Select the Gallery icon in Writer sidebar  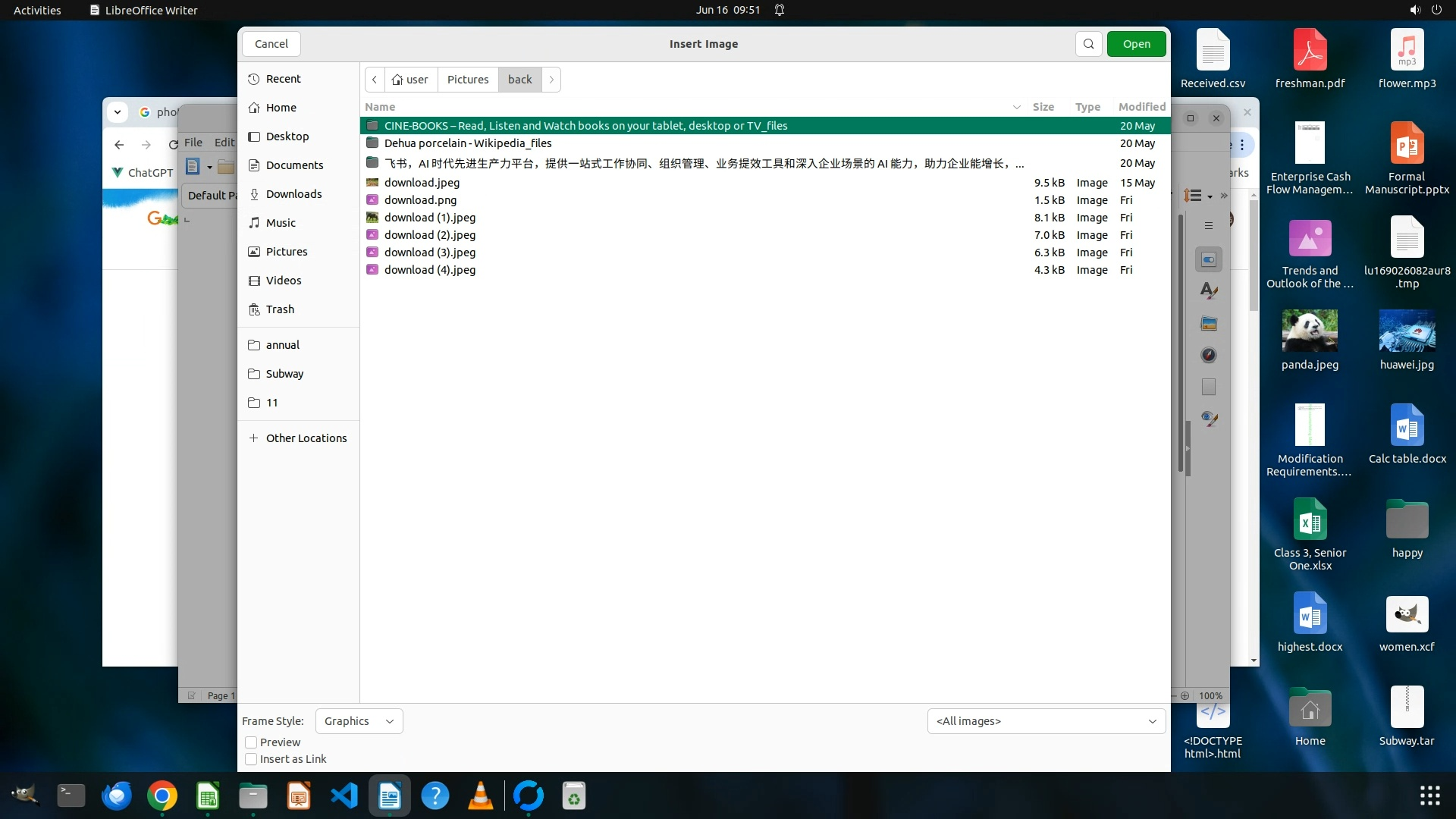click(1209, 324)
